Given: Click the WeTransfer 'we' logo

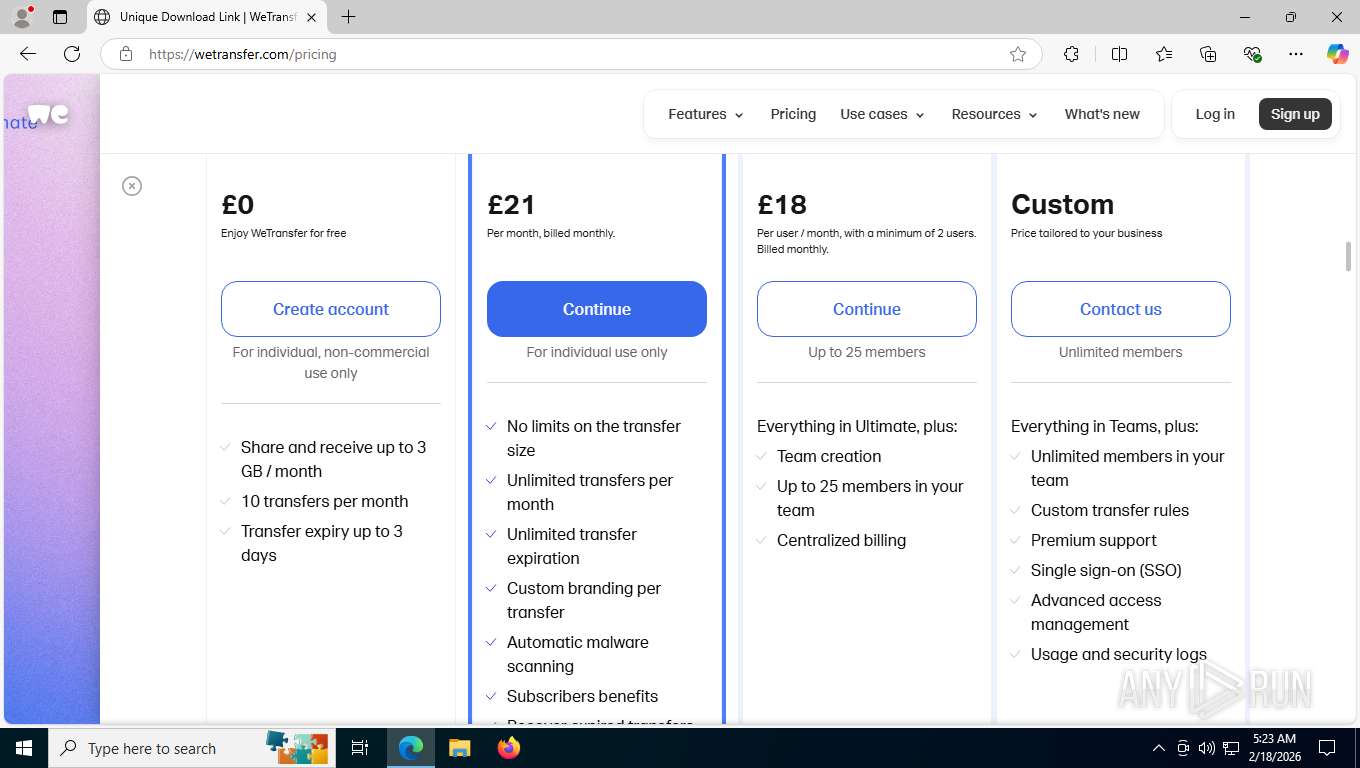Looking at the screenshot, I should coord(48,113).
